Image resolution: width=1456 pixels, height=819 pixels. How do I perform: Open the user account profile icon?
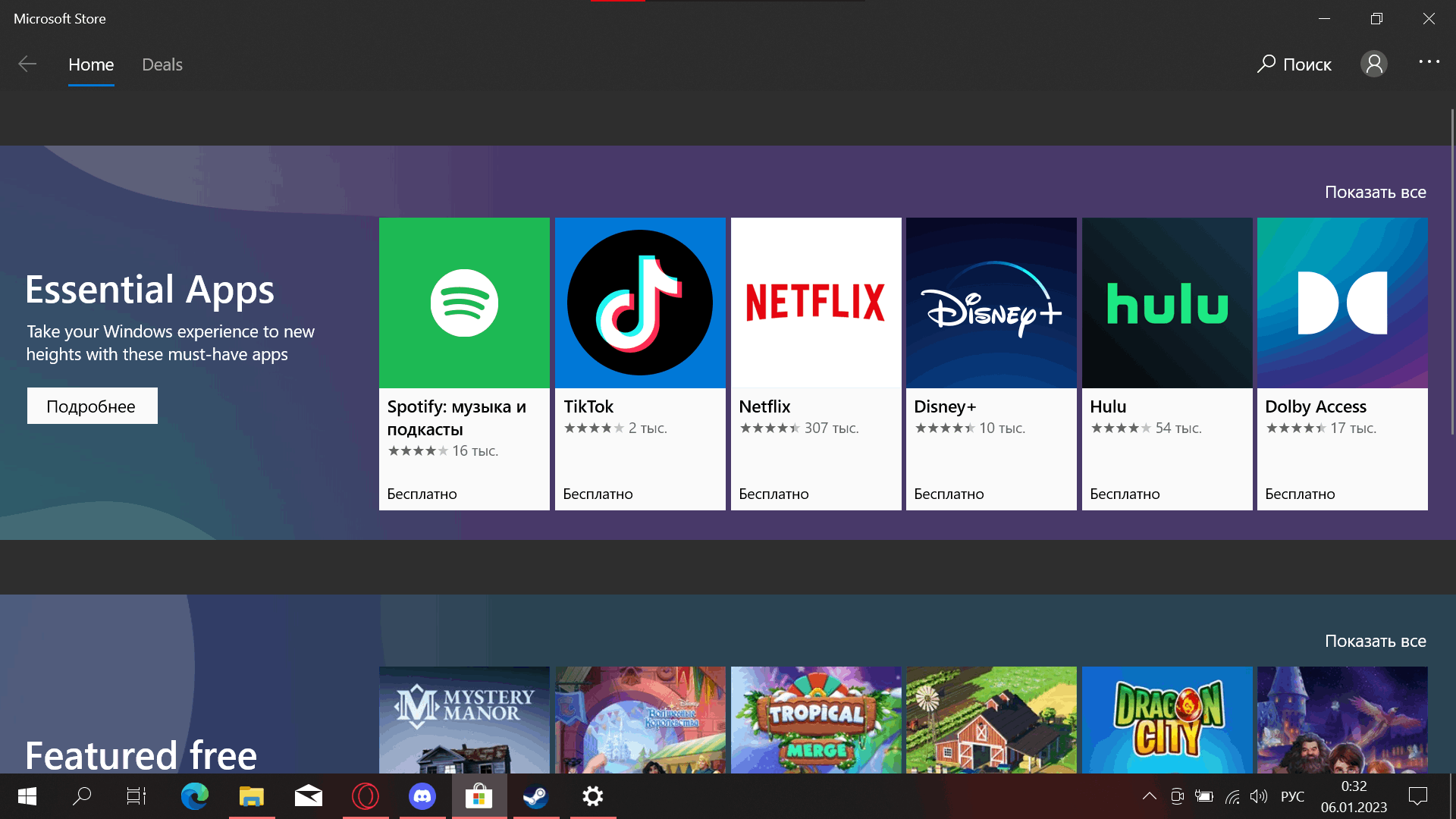click(x=1373, y=64)
